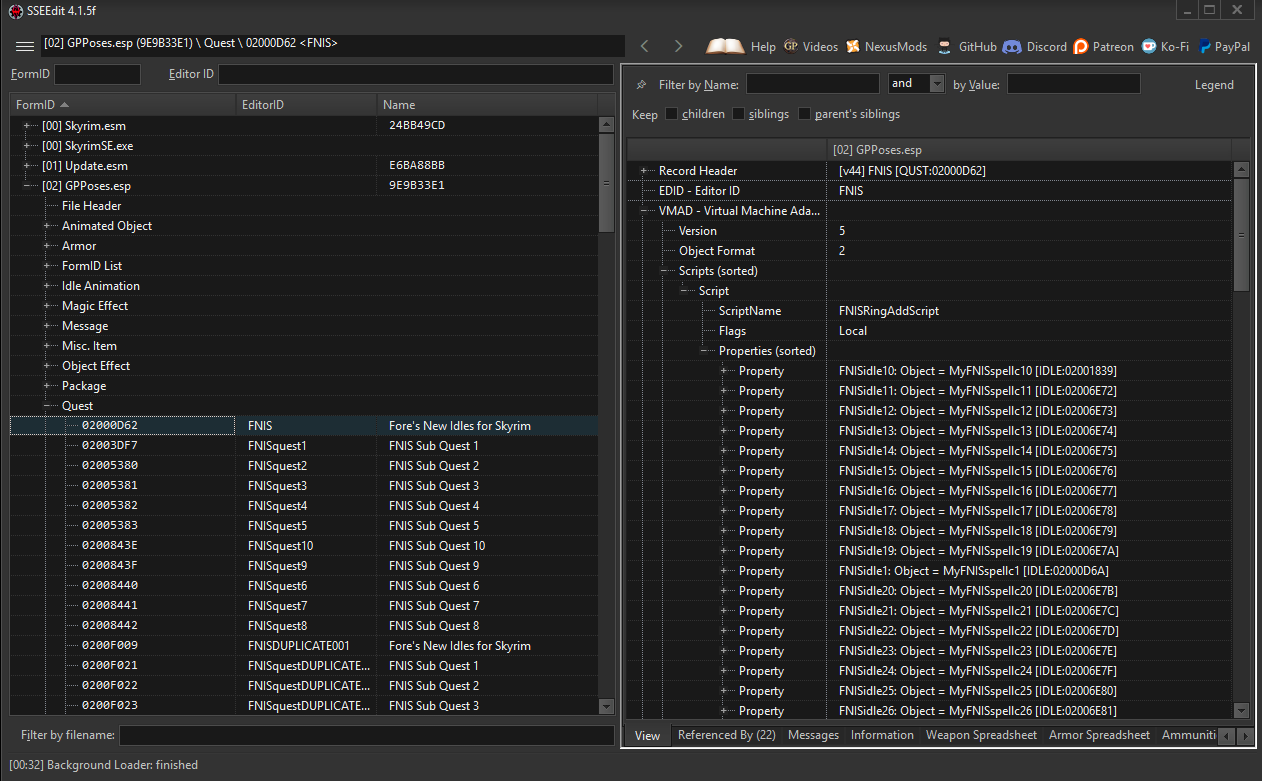Expand the FNISidle10 Property row
This screenshot has height=781, width=1262.
click(725, 371)
